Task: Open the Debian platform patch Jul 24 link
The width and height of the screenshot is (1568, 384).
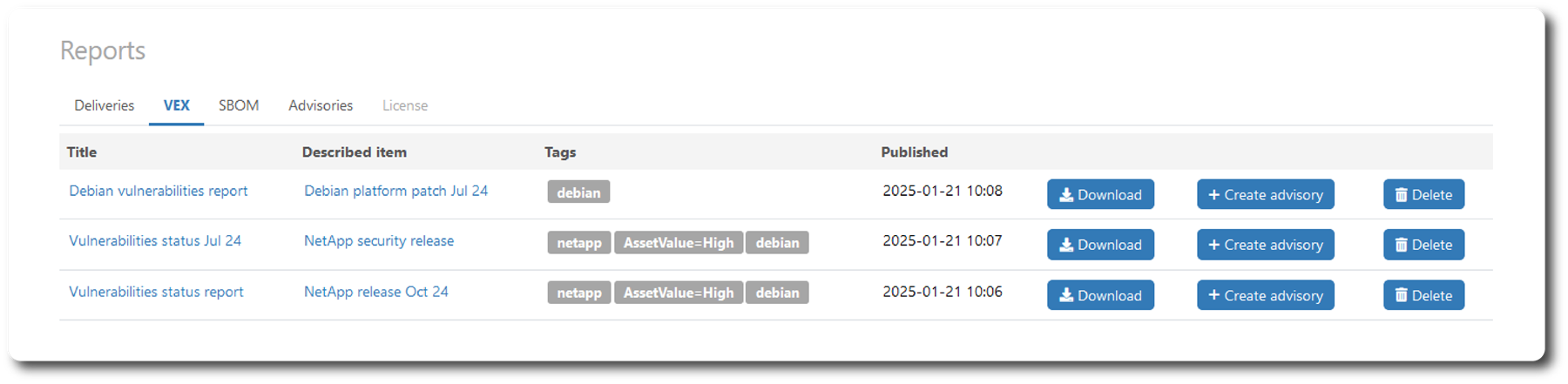Action: [395, 191]
